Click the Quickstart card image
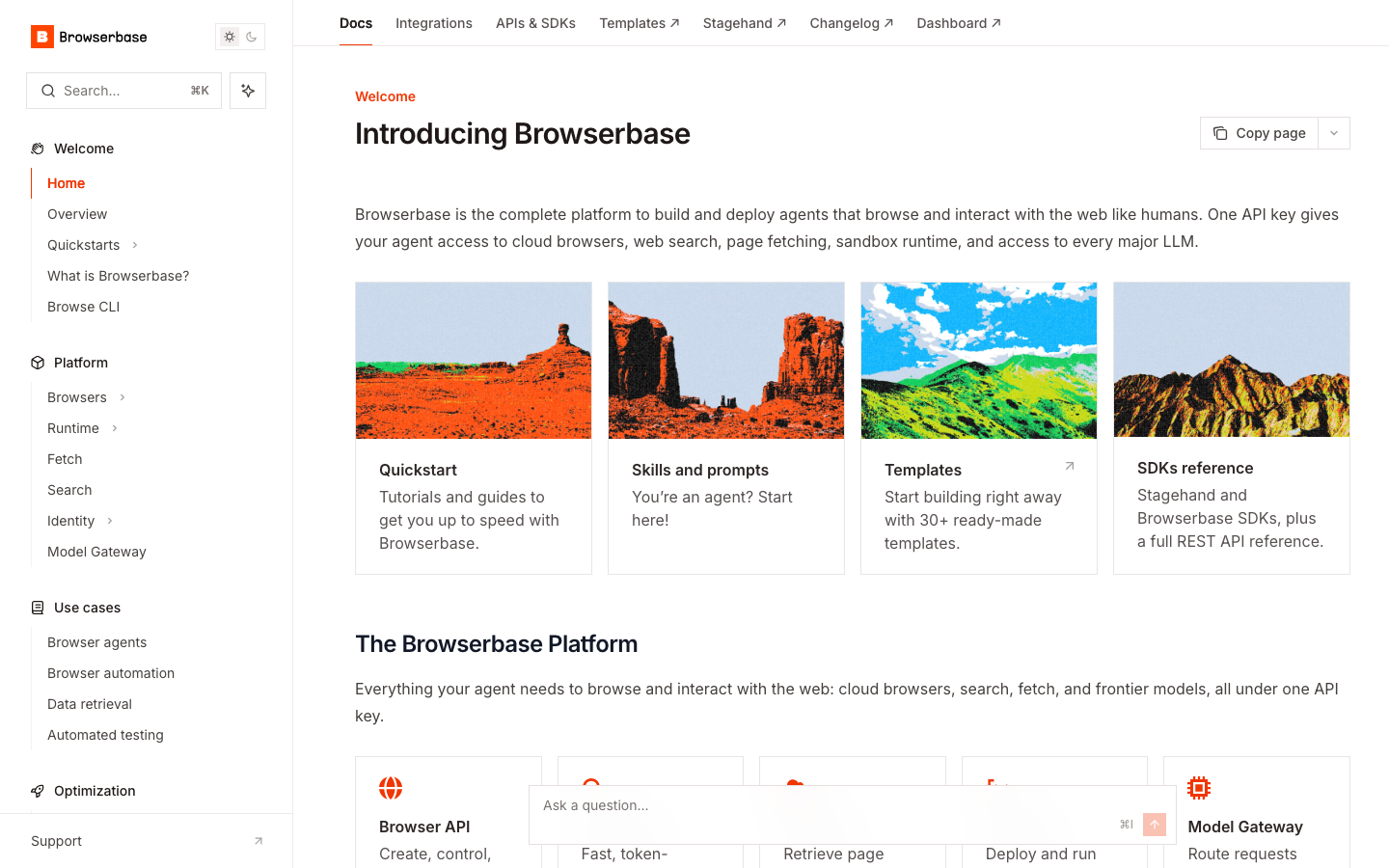 (474, 361)
